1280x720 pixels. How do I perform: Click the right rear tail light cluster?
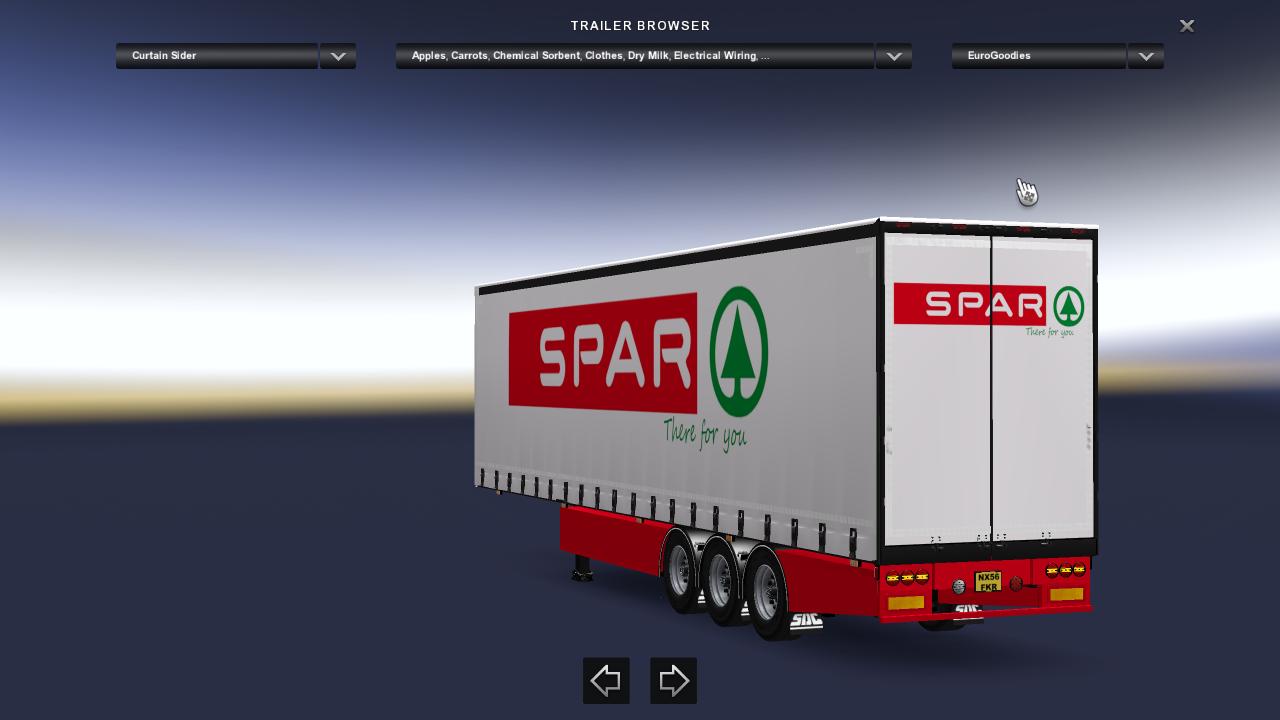1065,570
